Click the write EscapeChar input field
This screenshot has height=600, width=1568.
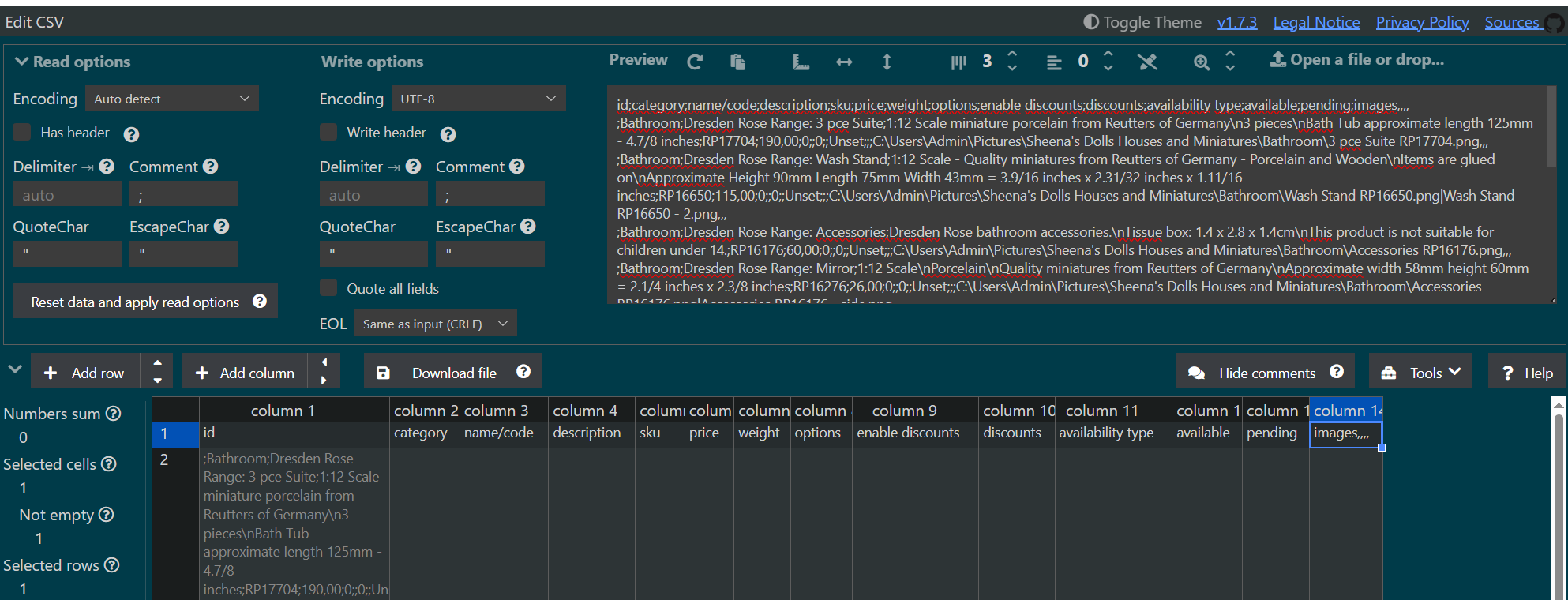pyautogui.click(x=490, y=253)
